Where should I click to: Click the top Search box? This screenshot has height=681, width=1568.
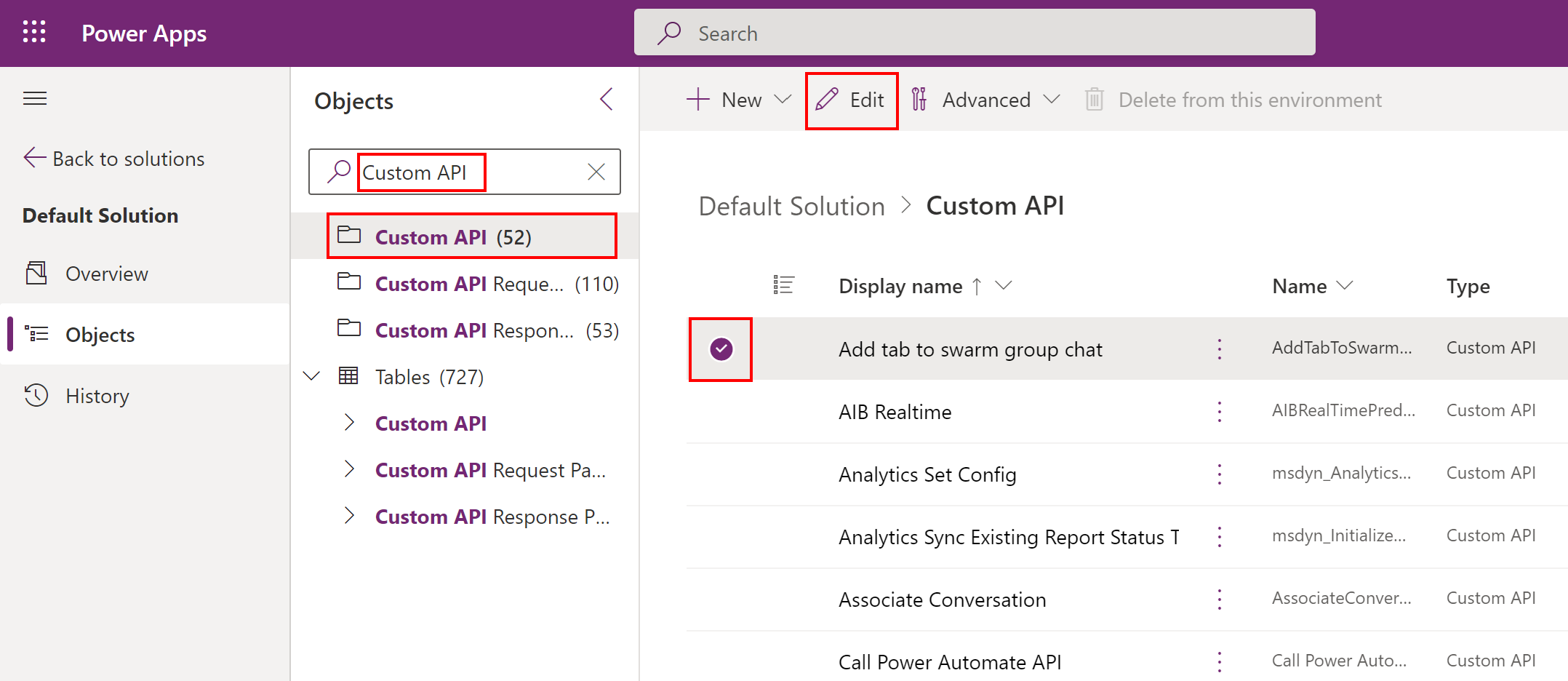pos(975,33)
